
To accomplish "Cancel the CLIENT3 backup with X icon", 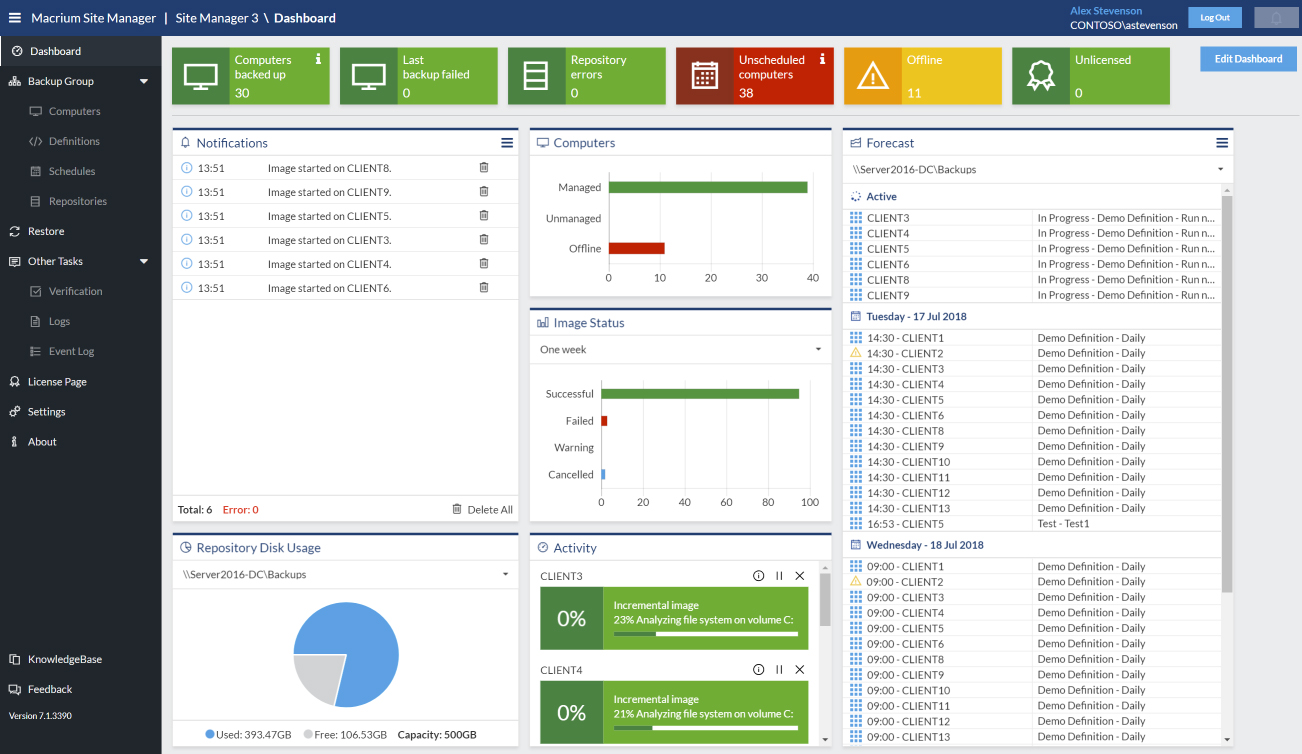I will [799, 576].
